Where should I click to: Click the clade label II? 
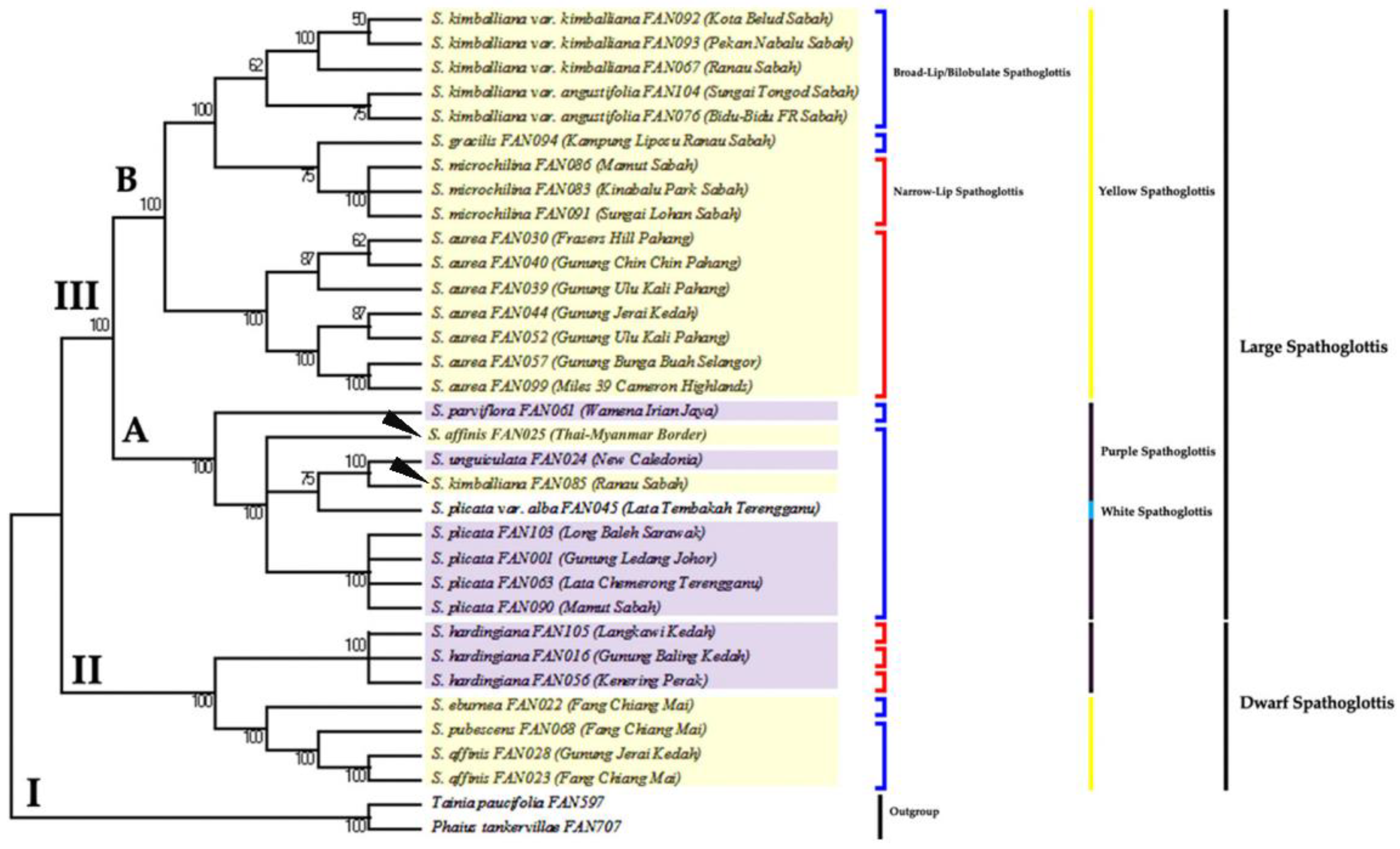pos(86,670)
